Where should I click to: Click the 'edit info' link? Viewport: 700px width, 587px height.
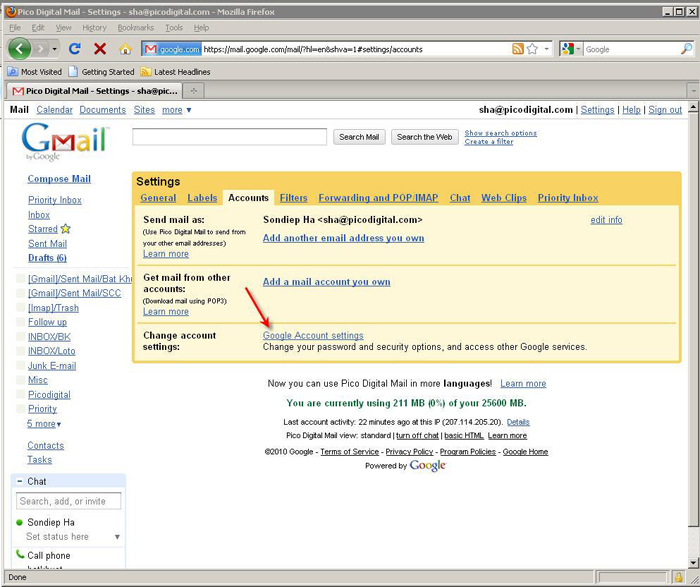click(x=606, y=220)
